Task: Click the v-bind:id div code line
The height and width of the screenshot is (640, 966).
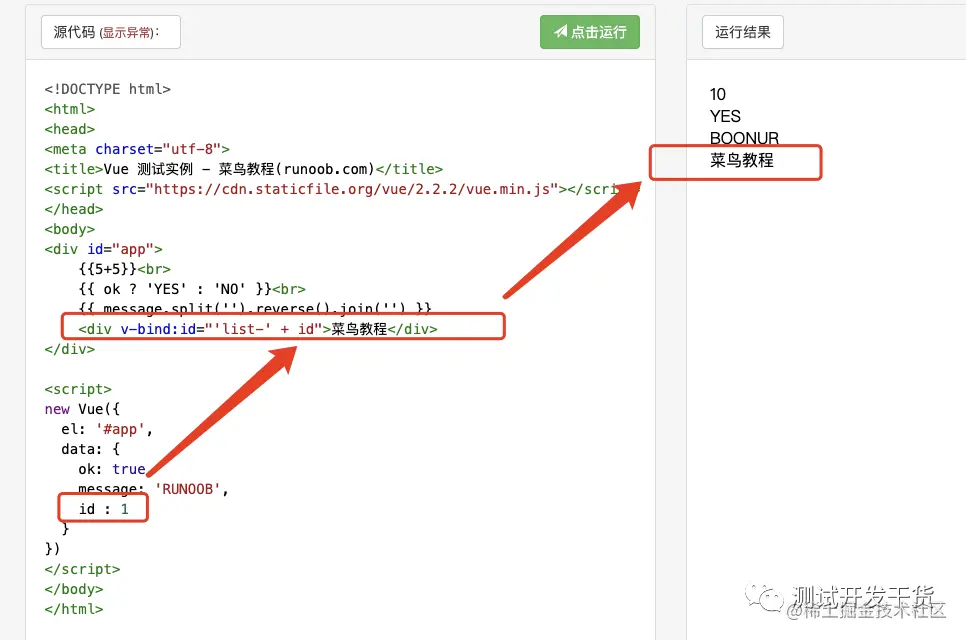Action: point(258,329)
